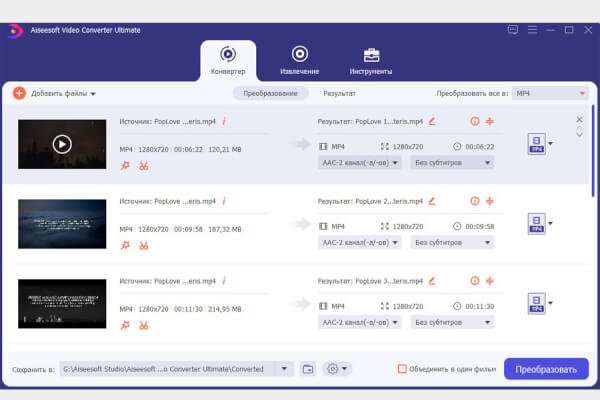This screenshot has width=600, height=400.
Task: Click the 'Преобразовать' convert button
Action: 546,369
